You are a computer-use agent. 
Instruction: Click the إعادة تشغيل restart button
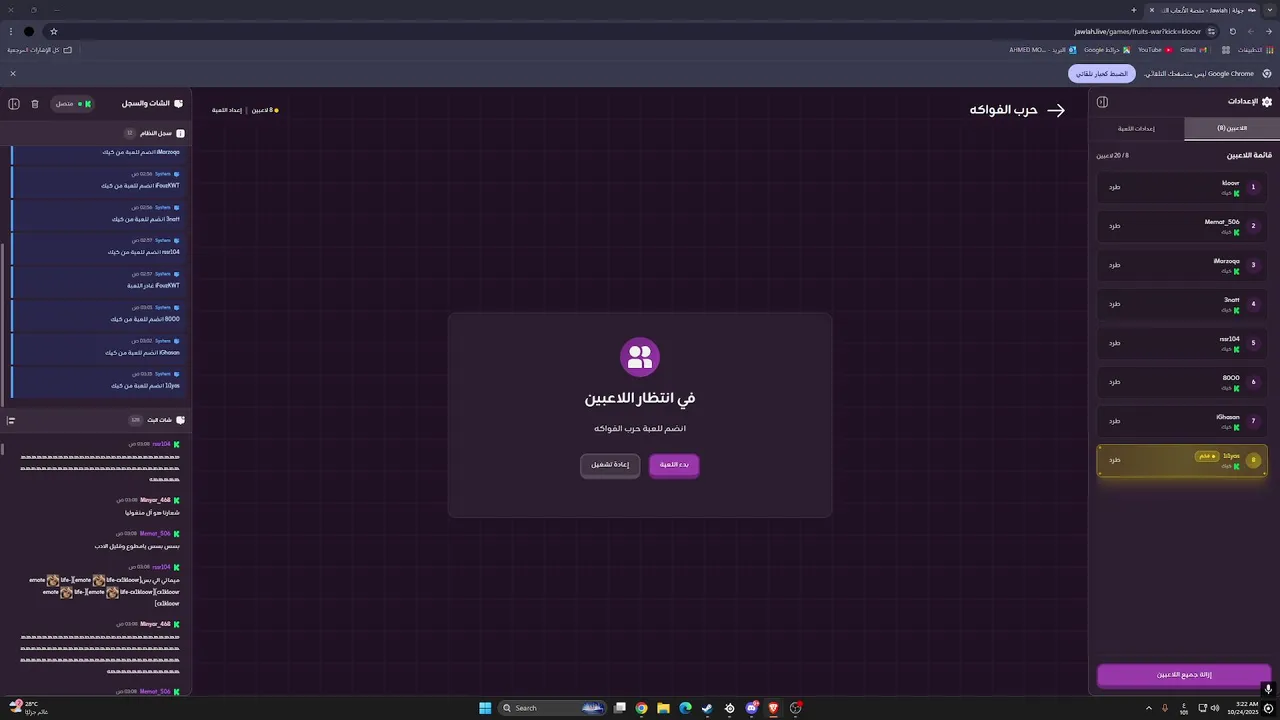[x=610, y=465]
